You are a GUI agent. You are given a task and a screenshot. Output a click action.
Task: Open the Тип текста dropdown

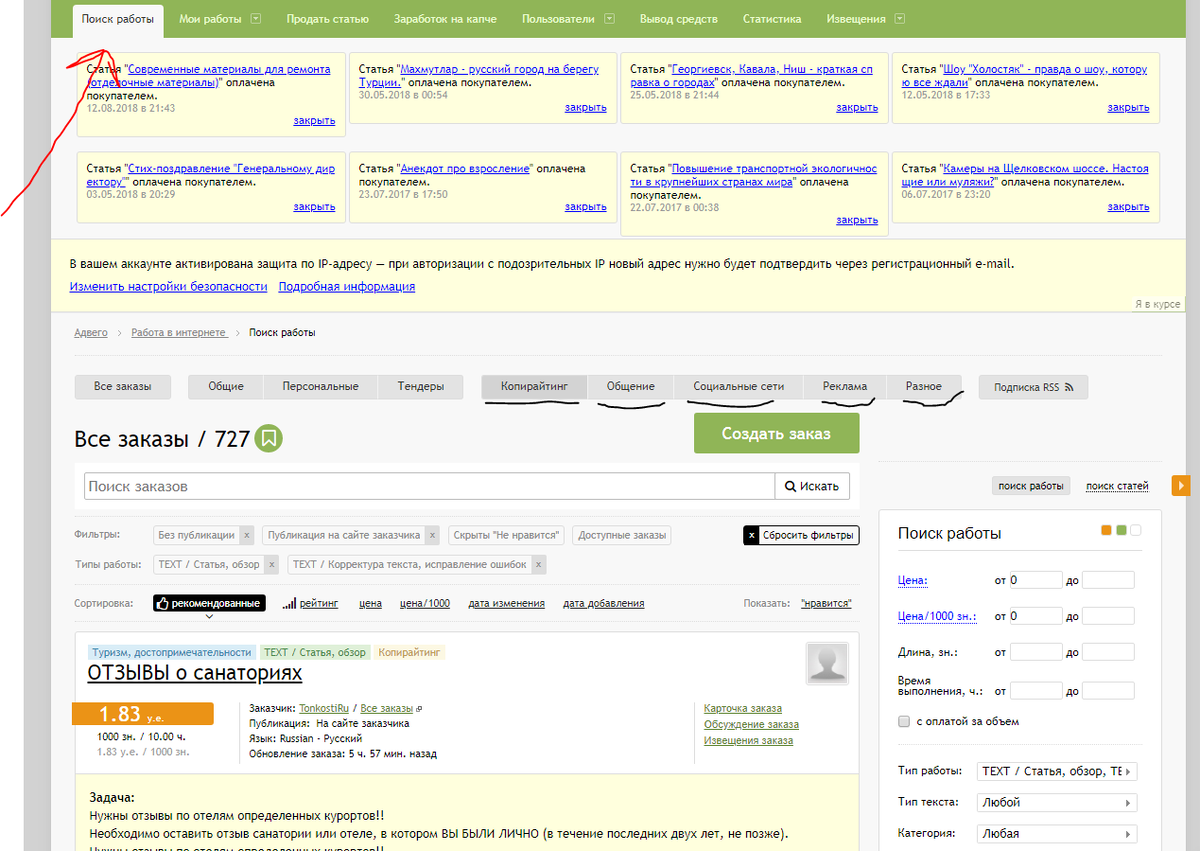[x=1057, y=802]
